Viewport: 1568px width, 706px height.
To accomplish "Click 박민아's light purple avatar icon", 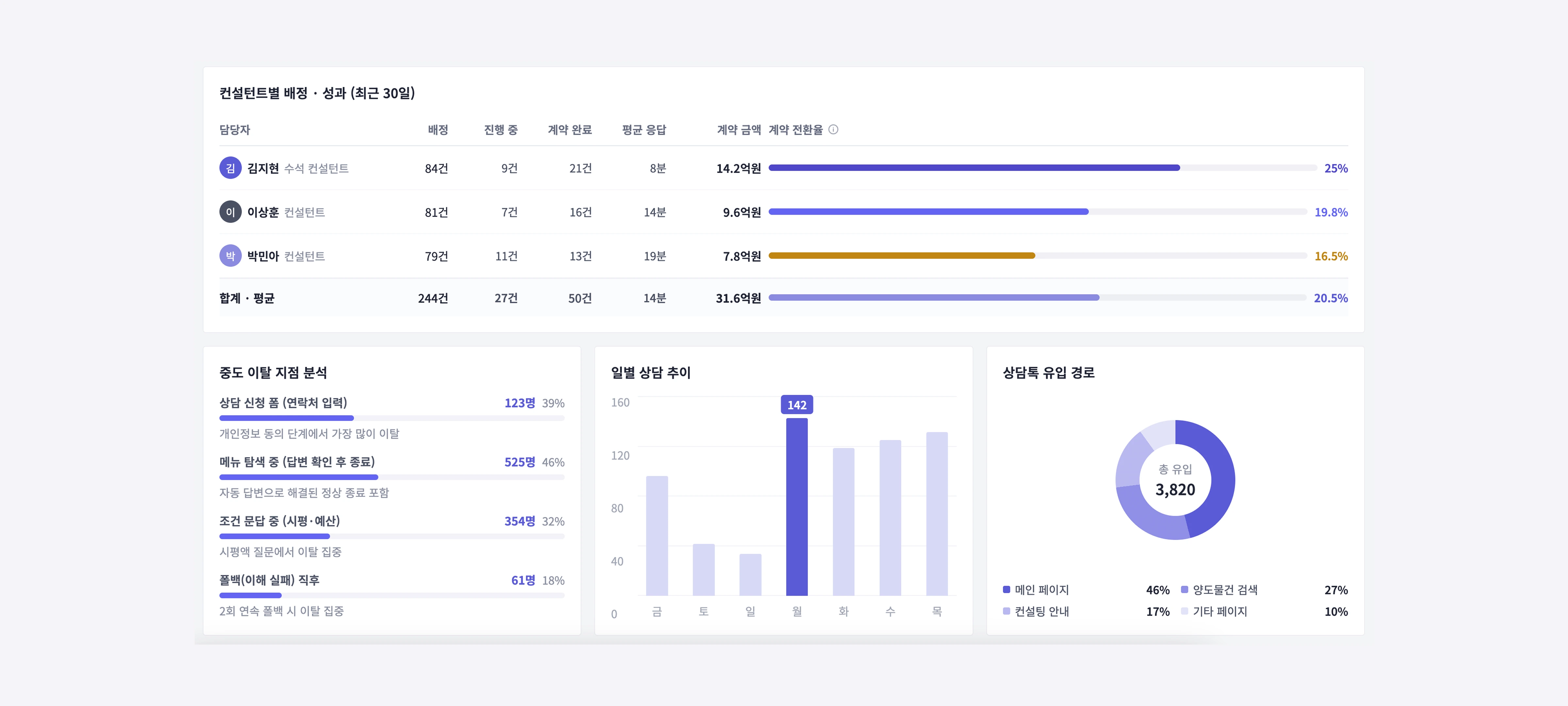I will [x=230, y=256].
